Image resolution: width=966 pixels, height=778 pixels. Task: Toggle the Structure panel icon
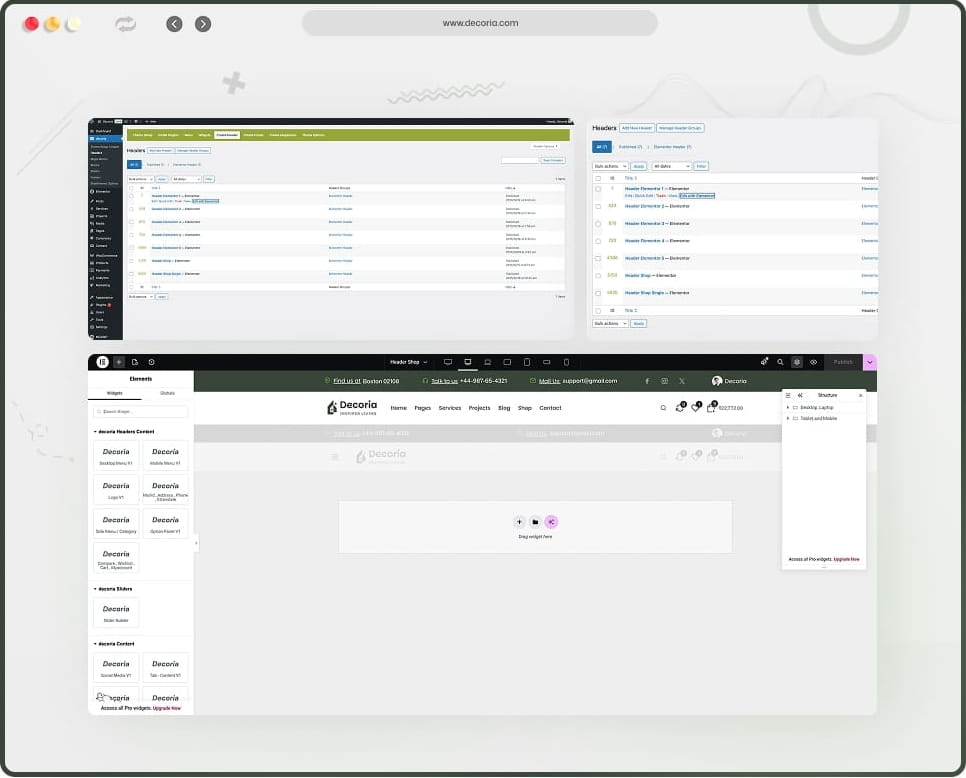797,362
